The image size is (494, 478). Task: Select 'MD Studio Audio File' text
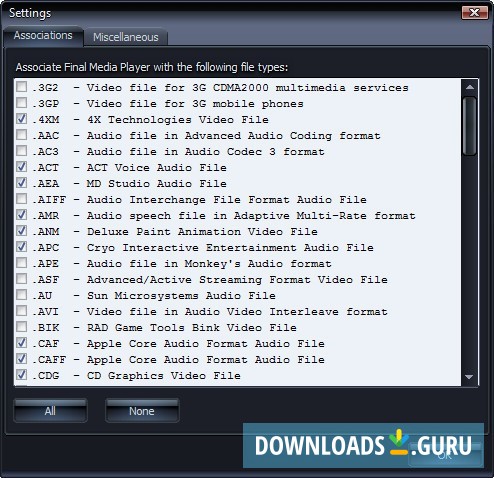pyautogui.click(x=157, y=184)
